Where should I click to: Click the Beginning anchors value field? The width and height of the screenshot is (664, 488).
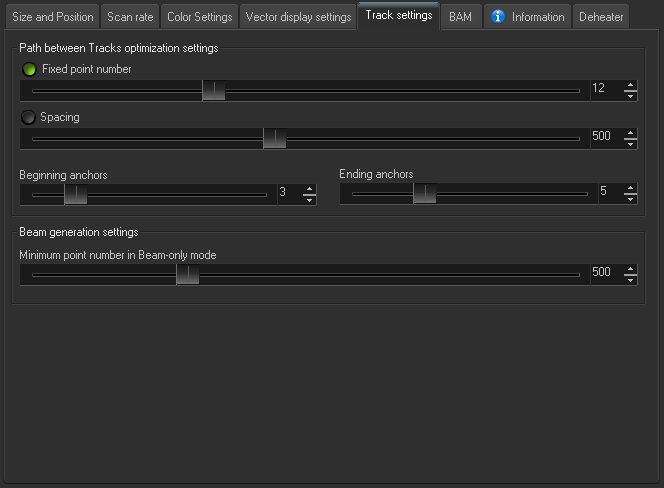pos(290,192)
